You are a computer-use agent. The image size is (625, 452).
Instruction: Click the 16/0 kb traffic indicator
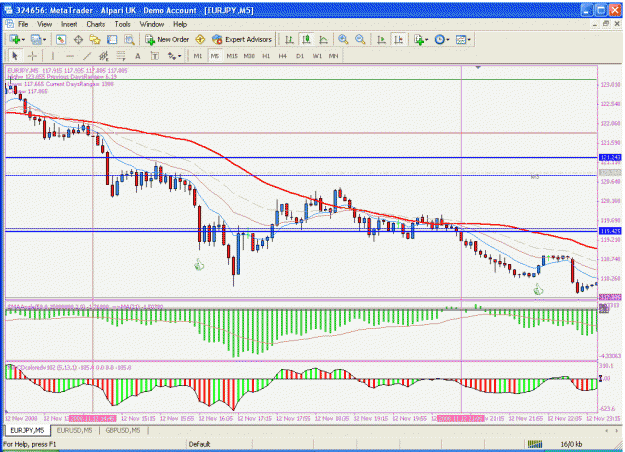pos(571,444)
